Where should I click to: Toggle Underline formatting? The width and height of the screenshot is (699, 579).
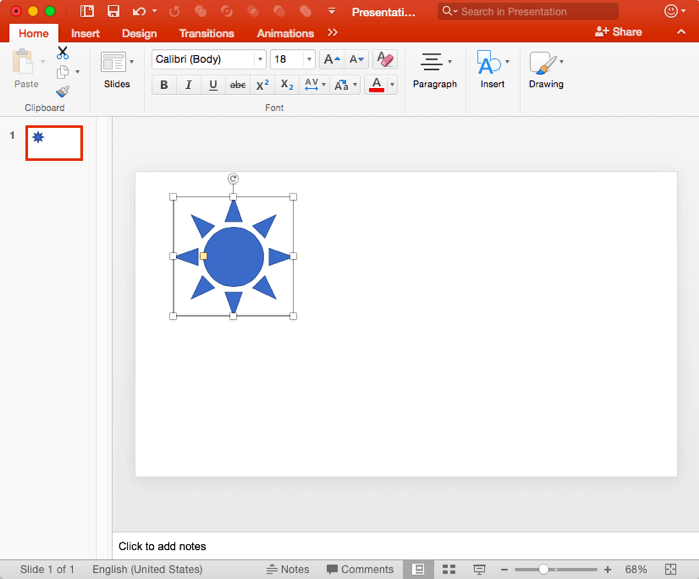click(213, 85)
